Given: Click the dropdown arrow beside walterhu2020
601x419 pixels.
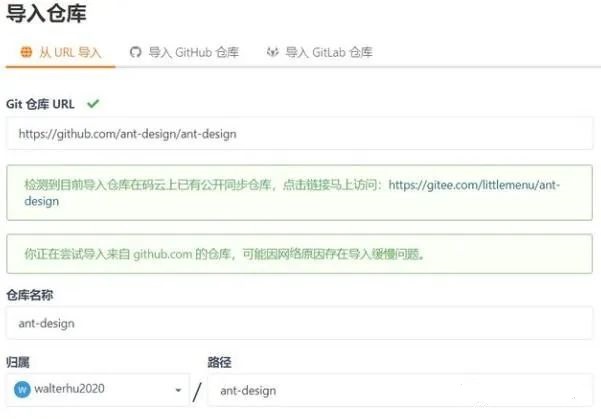Looking at the screenshot, I should pyautogui.click(x=178, y=390).
